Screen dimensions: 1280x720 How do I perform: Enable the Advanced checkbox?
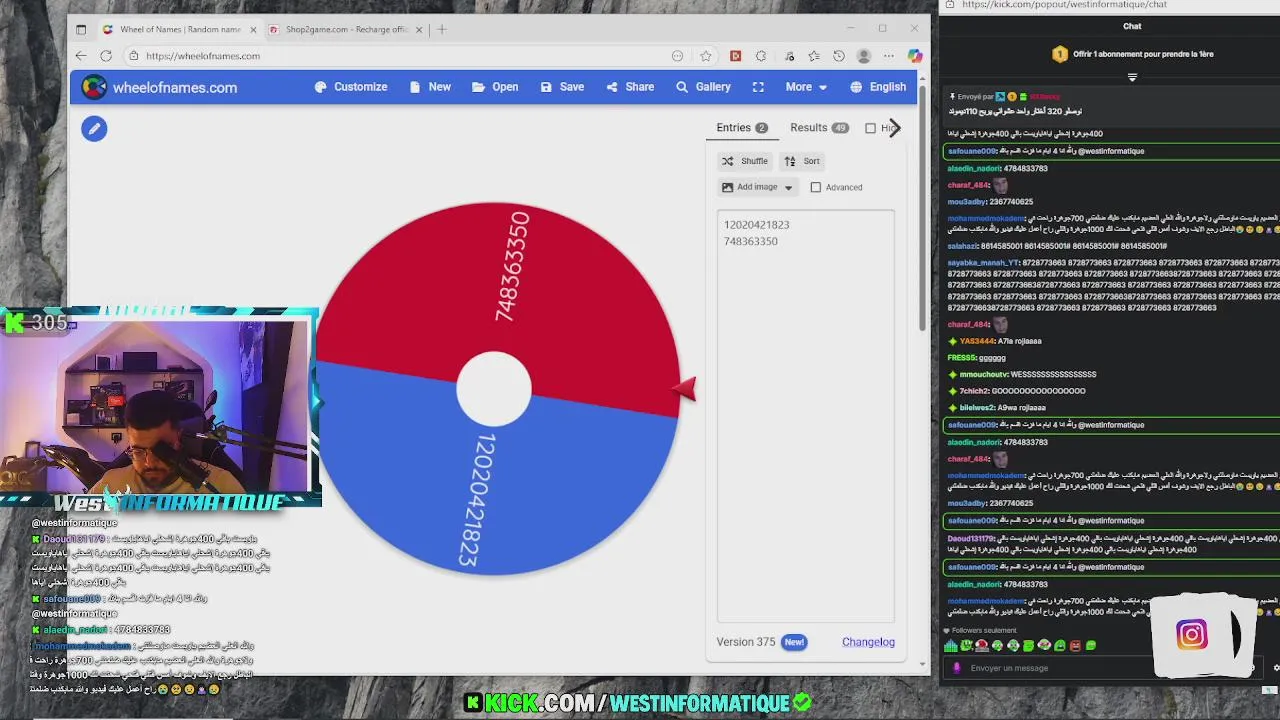(816, 187)
